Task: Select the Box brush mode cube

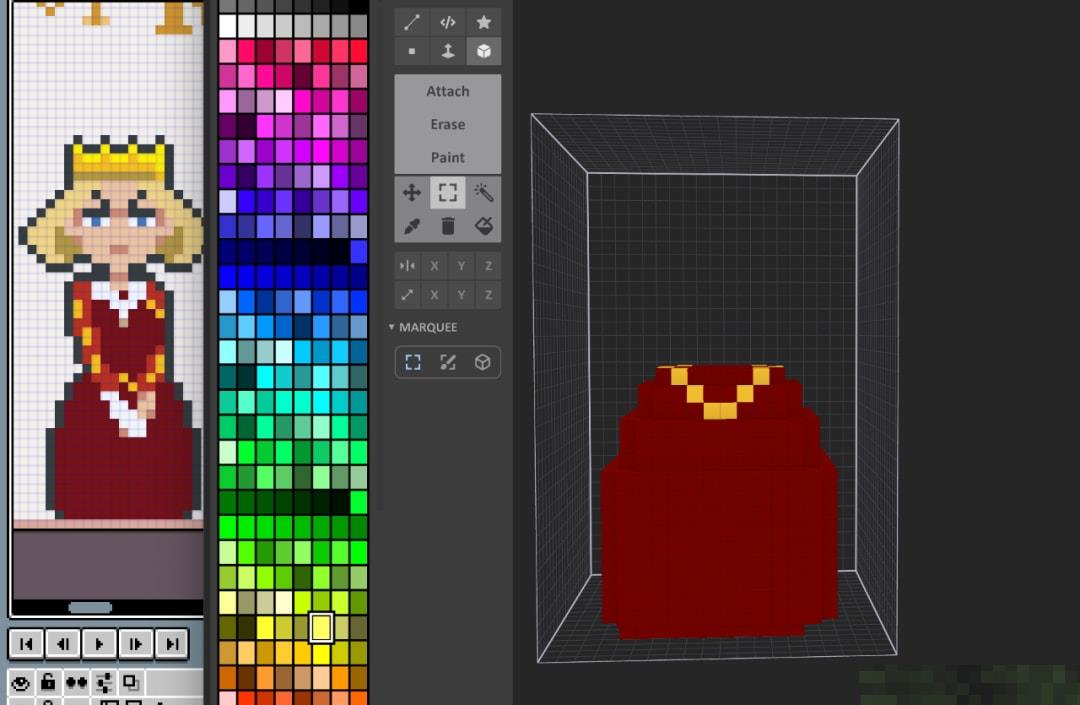Action: pyautogui.click(x=484, y=52)
